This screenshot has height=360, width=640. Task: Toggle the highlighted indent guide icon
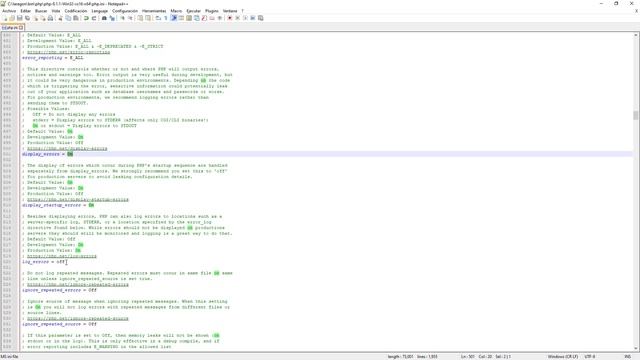coord(173,18)
